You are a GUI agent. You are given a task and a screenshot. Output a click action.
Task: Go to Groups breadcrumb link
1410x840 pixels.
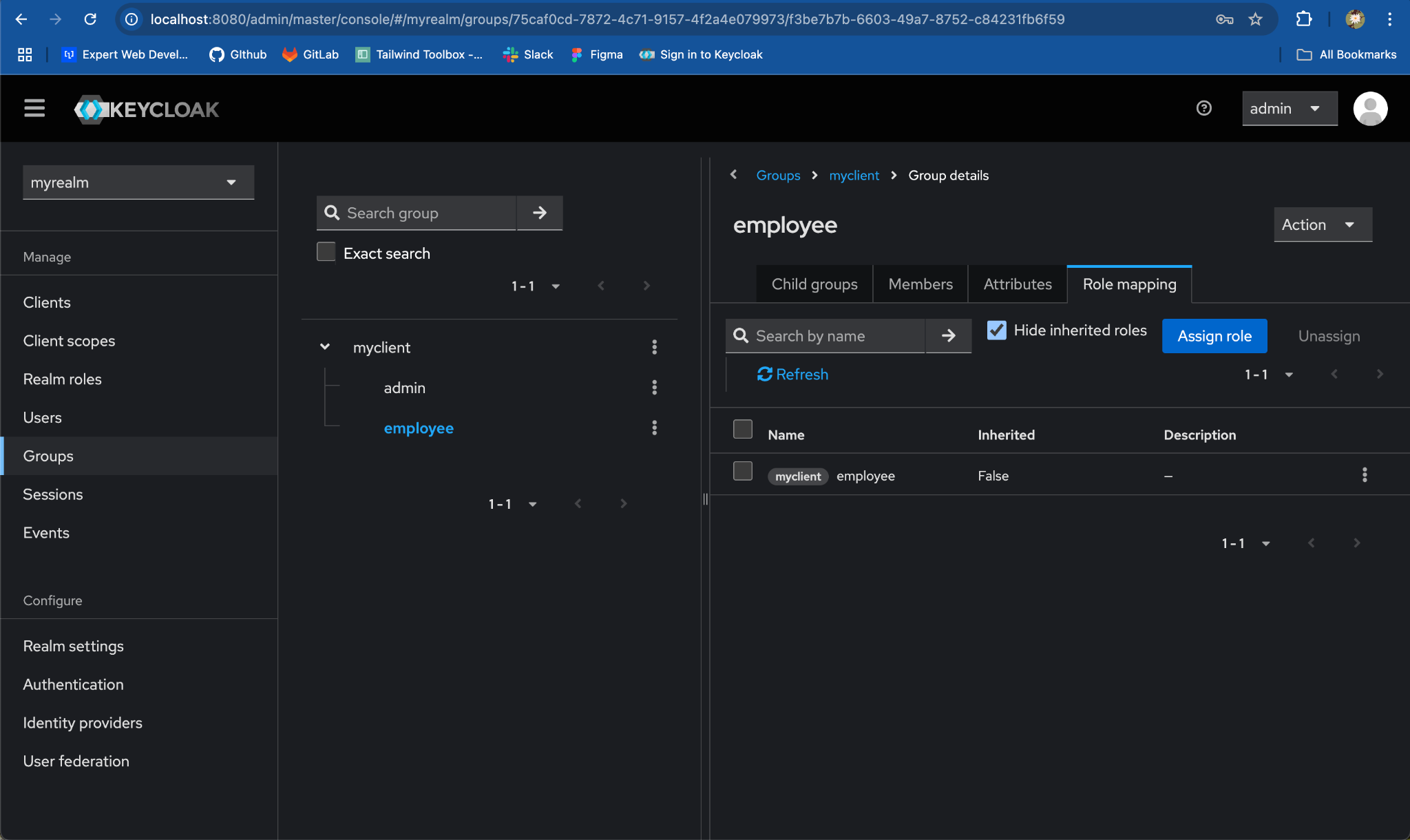[x=778, y=175]
